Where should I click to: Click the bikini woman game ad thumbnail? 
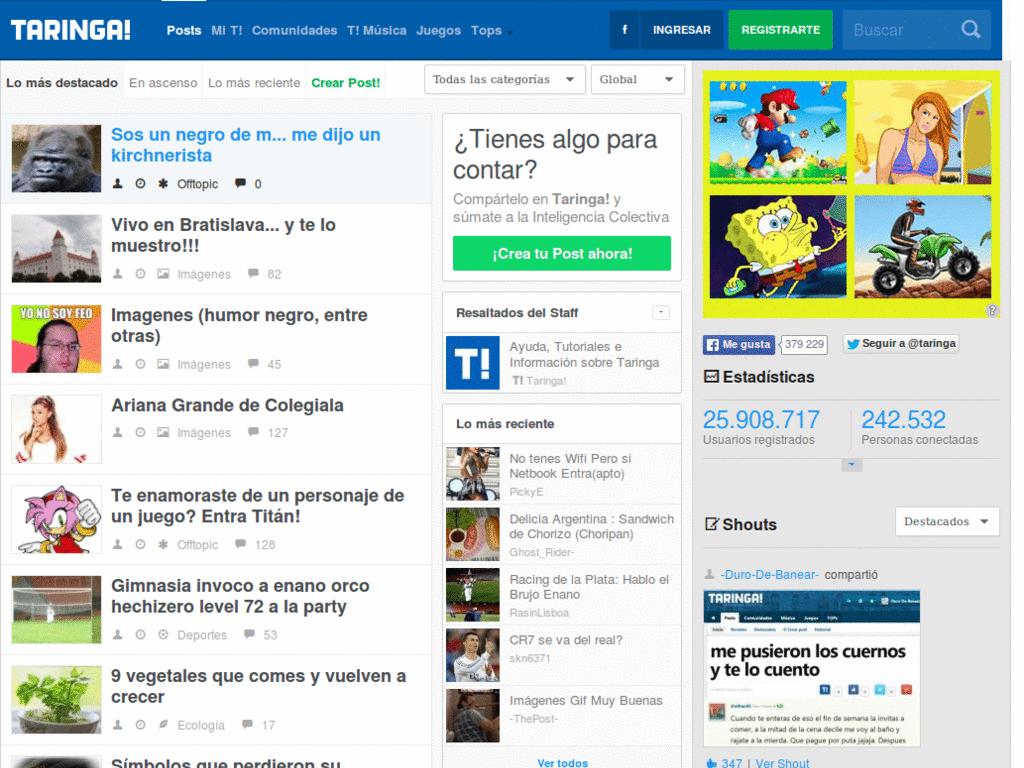pos(923,133)
